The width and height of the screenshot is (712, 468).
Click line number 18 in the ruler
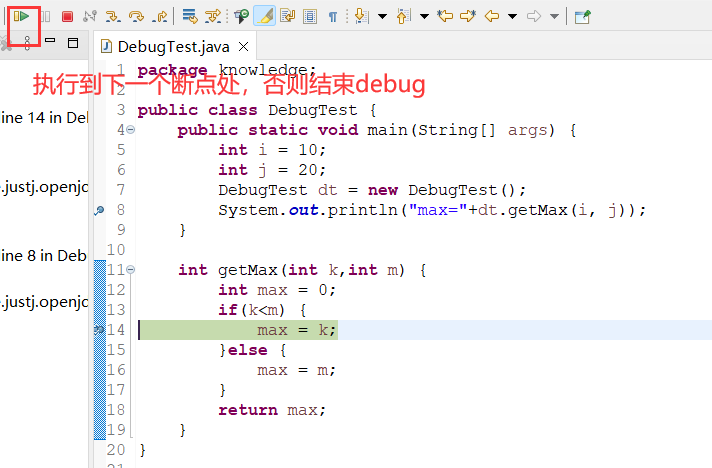(116, 409)
